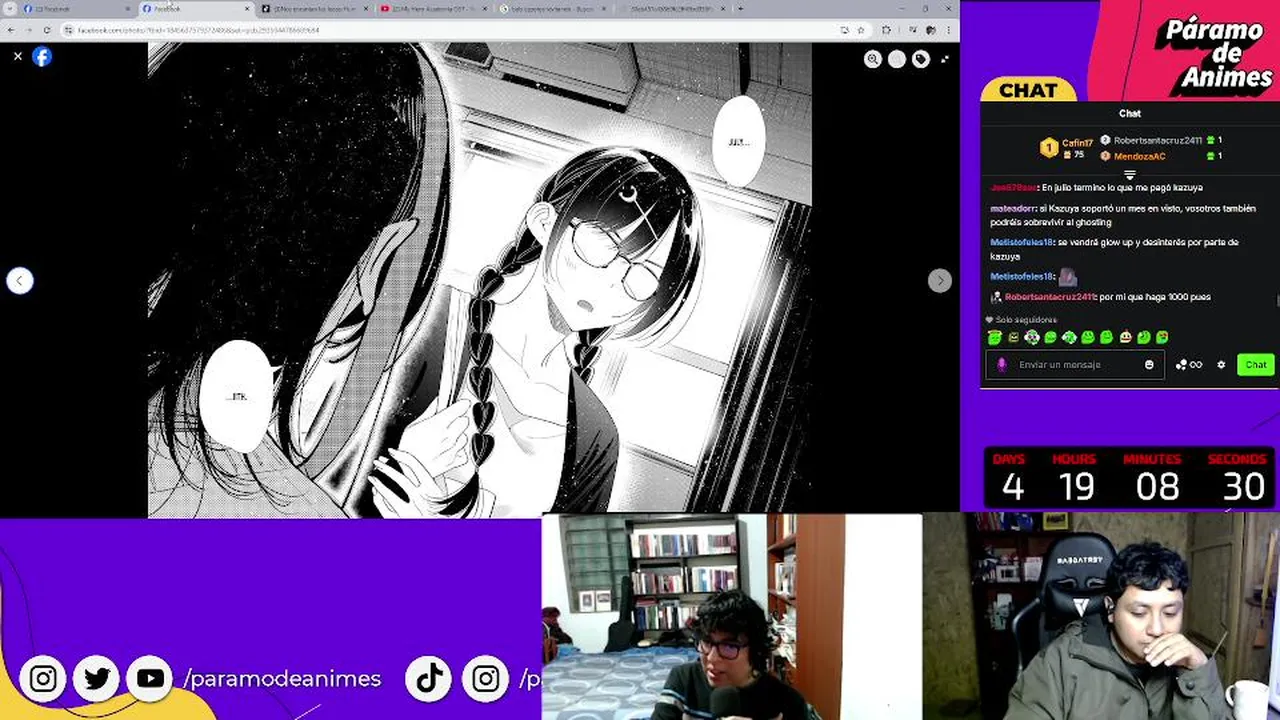Screen dimensions: 1280x720
Task: Click MendozaAC in the leaderboard
Action: (1139, 156)
